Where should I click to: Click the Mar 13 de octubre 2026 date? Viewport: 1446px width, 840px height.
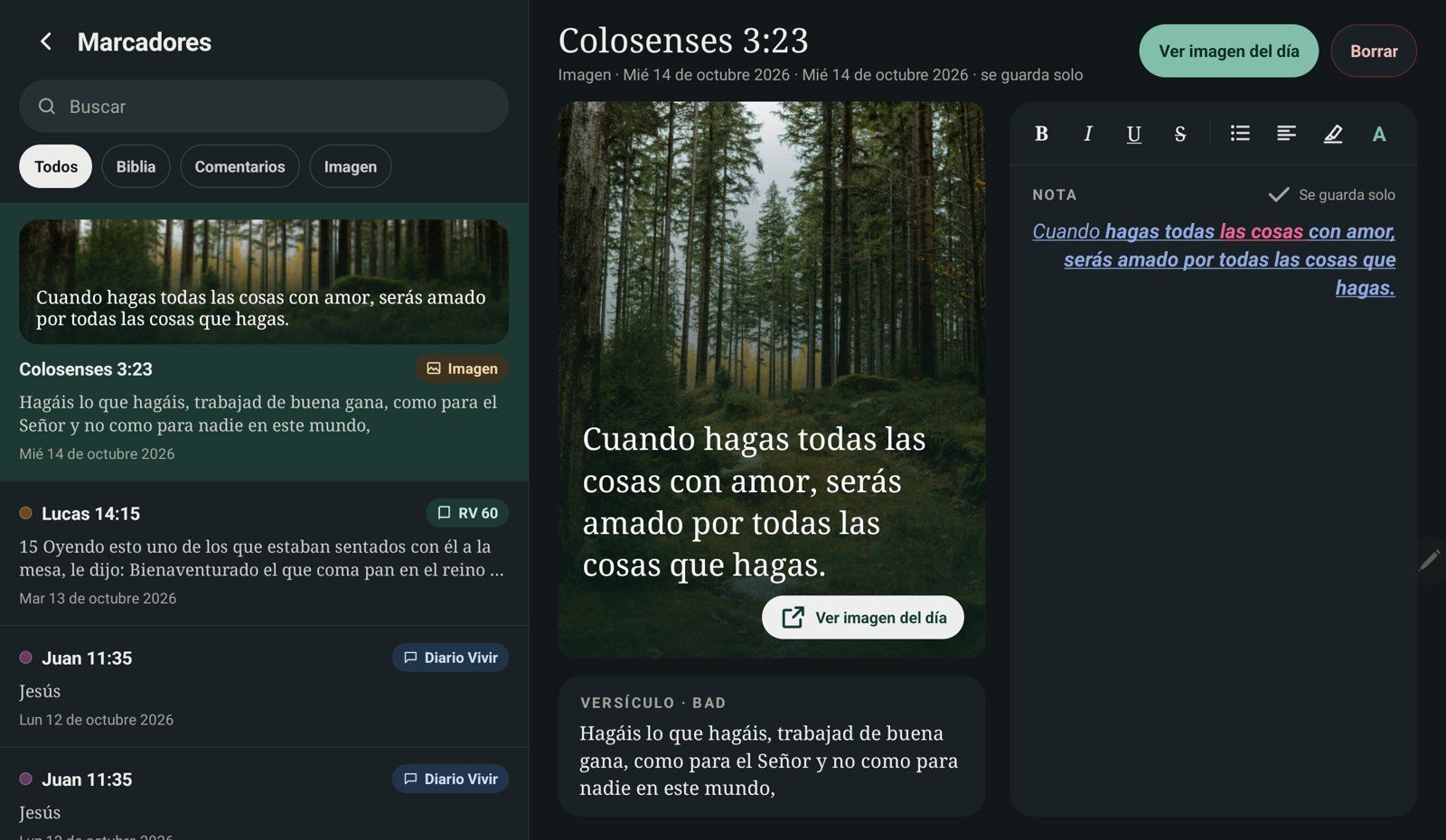98,599
